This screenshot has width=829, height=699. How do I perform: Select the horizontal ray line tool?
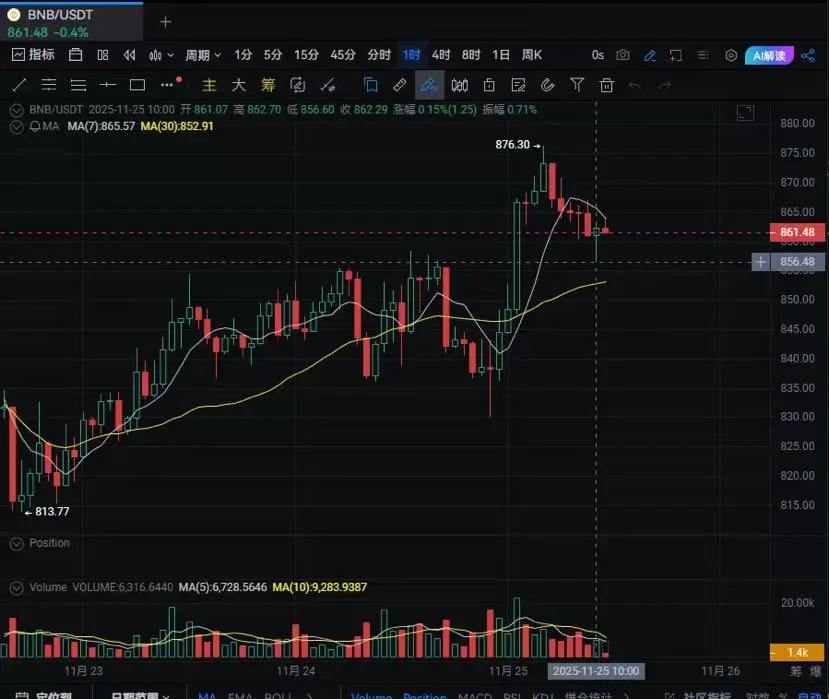tap(108, 85)
